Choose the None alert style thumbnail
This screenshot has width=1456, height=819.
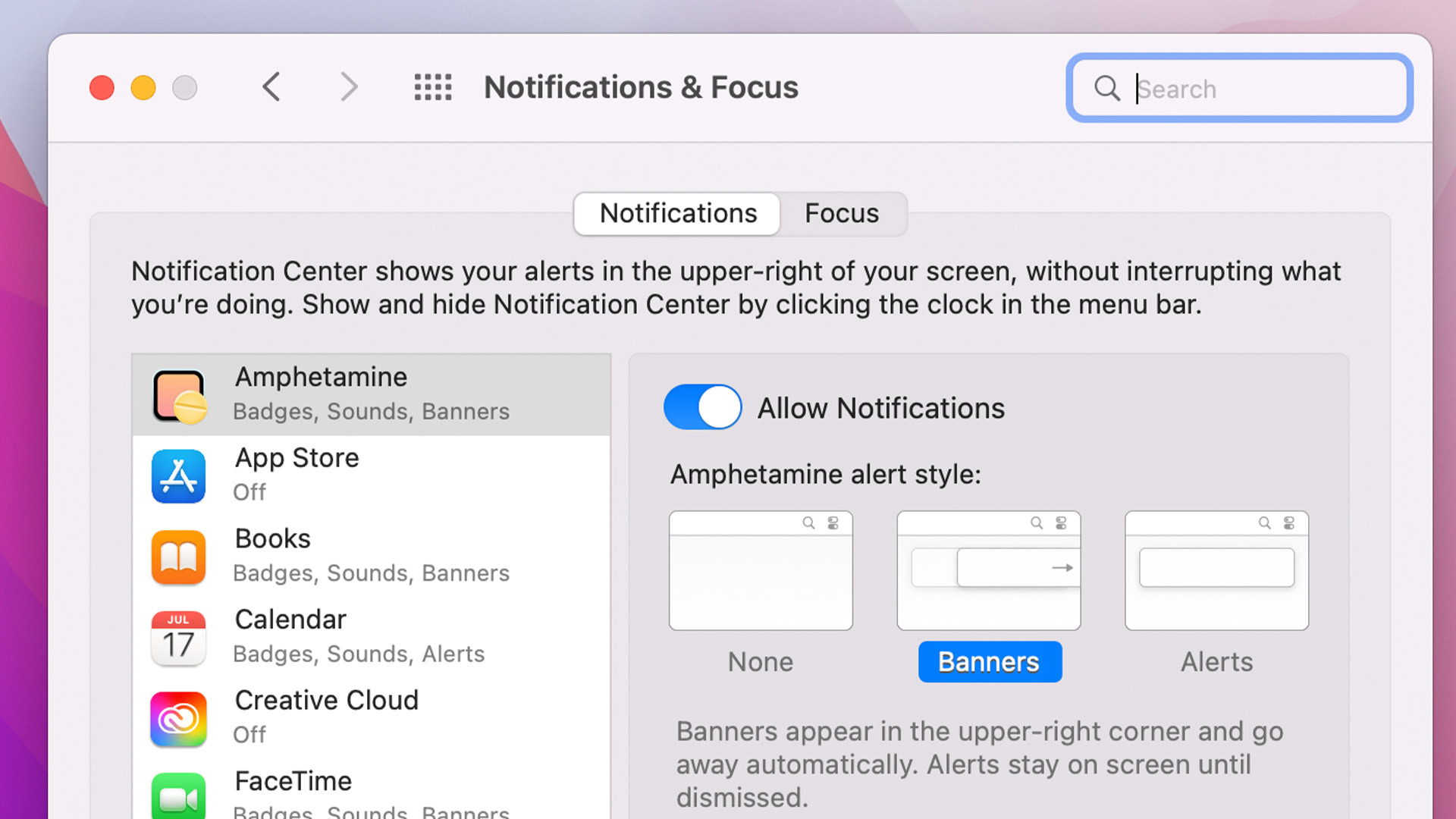pos(761,570)
